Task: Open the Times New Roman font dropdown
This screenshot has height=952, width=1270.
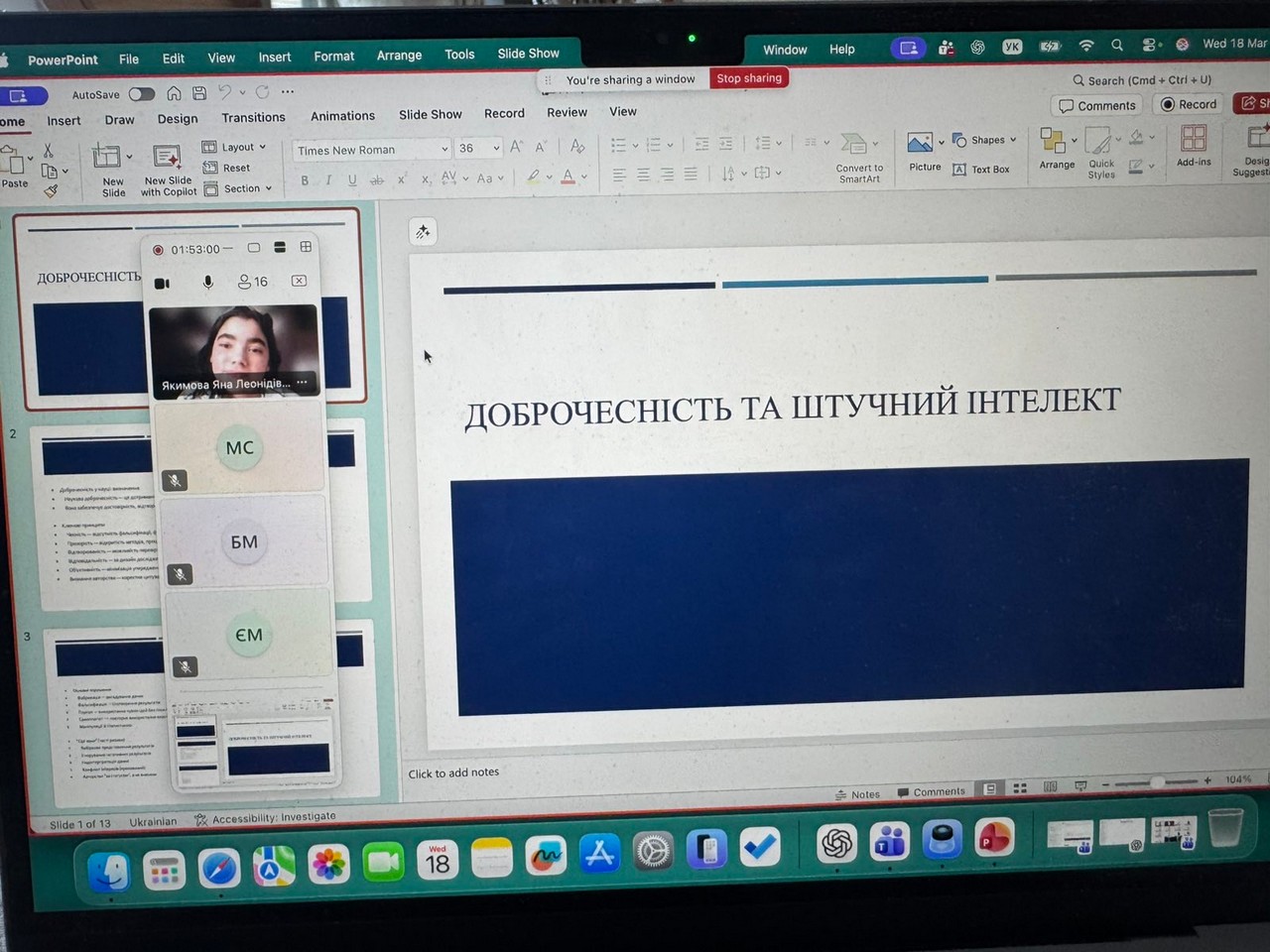Action: point(444,150)
